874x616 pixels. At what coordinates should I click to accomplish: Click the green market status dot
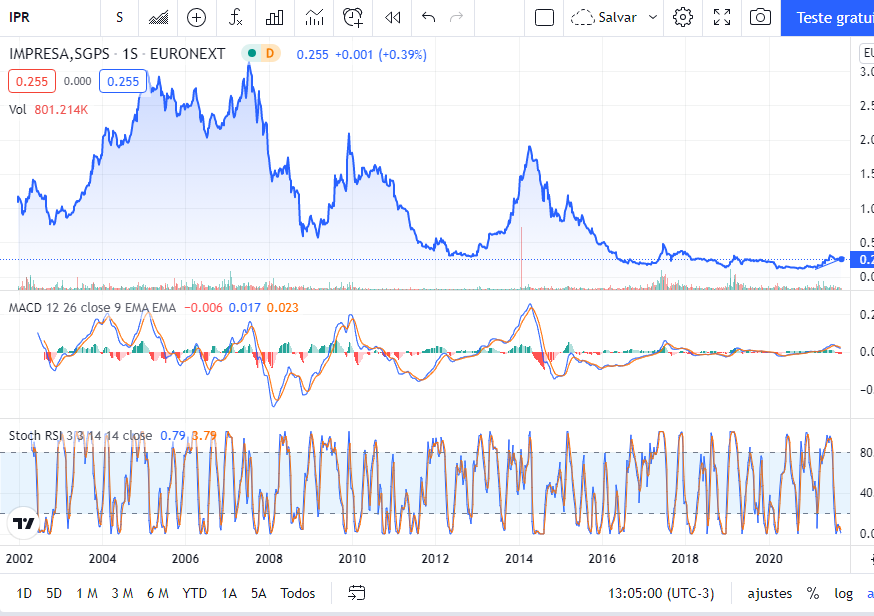(x=252, y=54)
